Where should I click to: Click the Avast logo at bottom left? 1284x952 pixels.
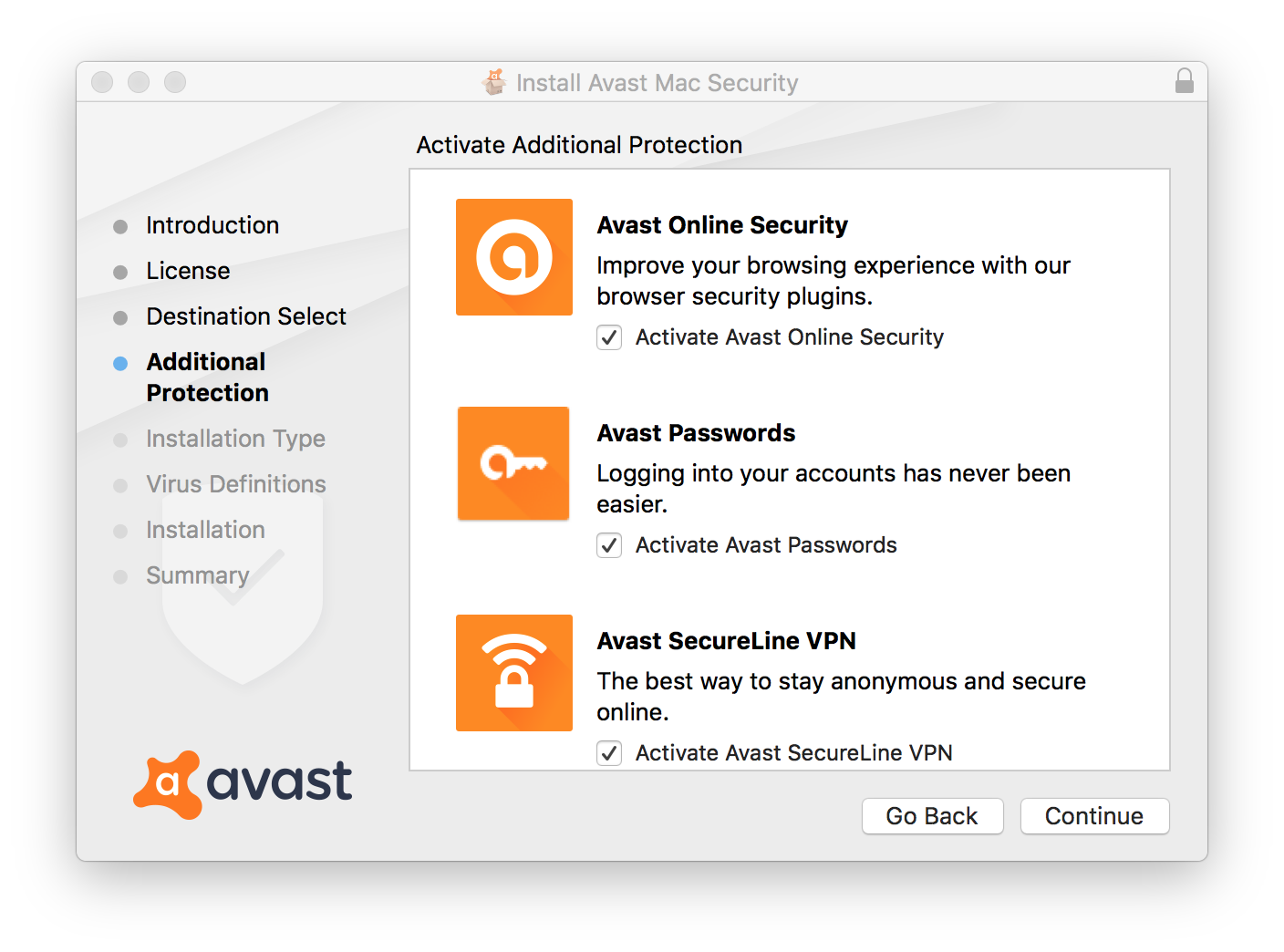(x=243, y=784)
